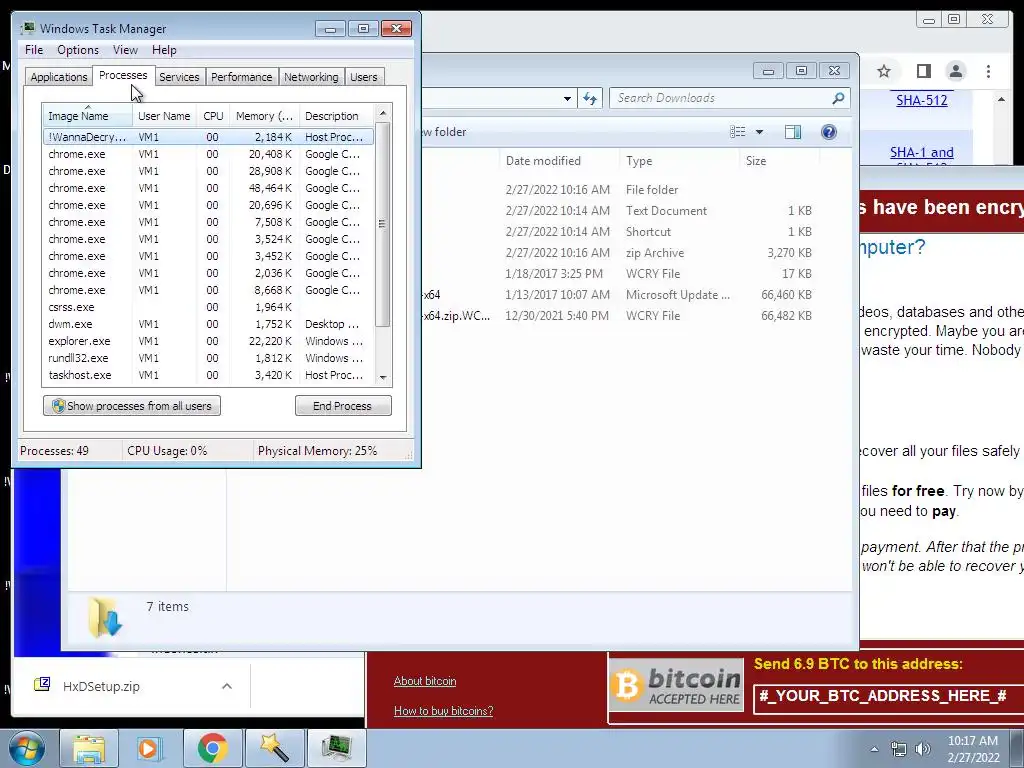Select the rundll32.exe process
Viewport: 1024px width, 768px height.
(208, 358)
